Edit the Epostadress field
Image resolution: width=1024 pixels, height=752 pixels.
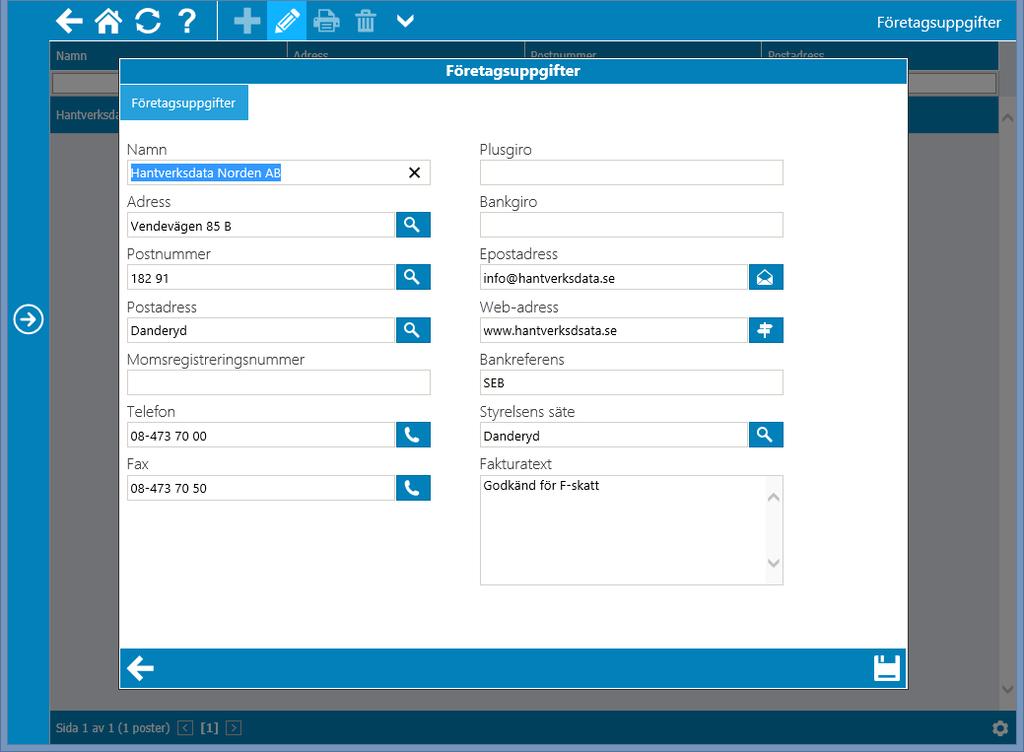[614, 277]
